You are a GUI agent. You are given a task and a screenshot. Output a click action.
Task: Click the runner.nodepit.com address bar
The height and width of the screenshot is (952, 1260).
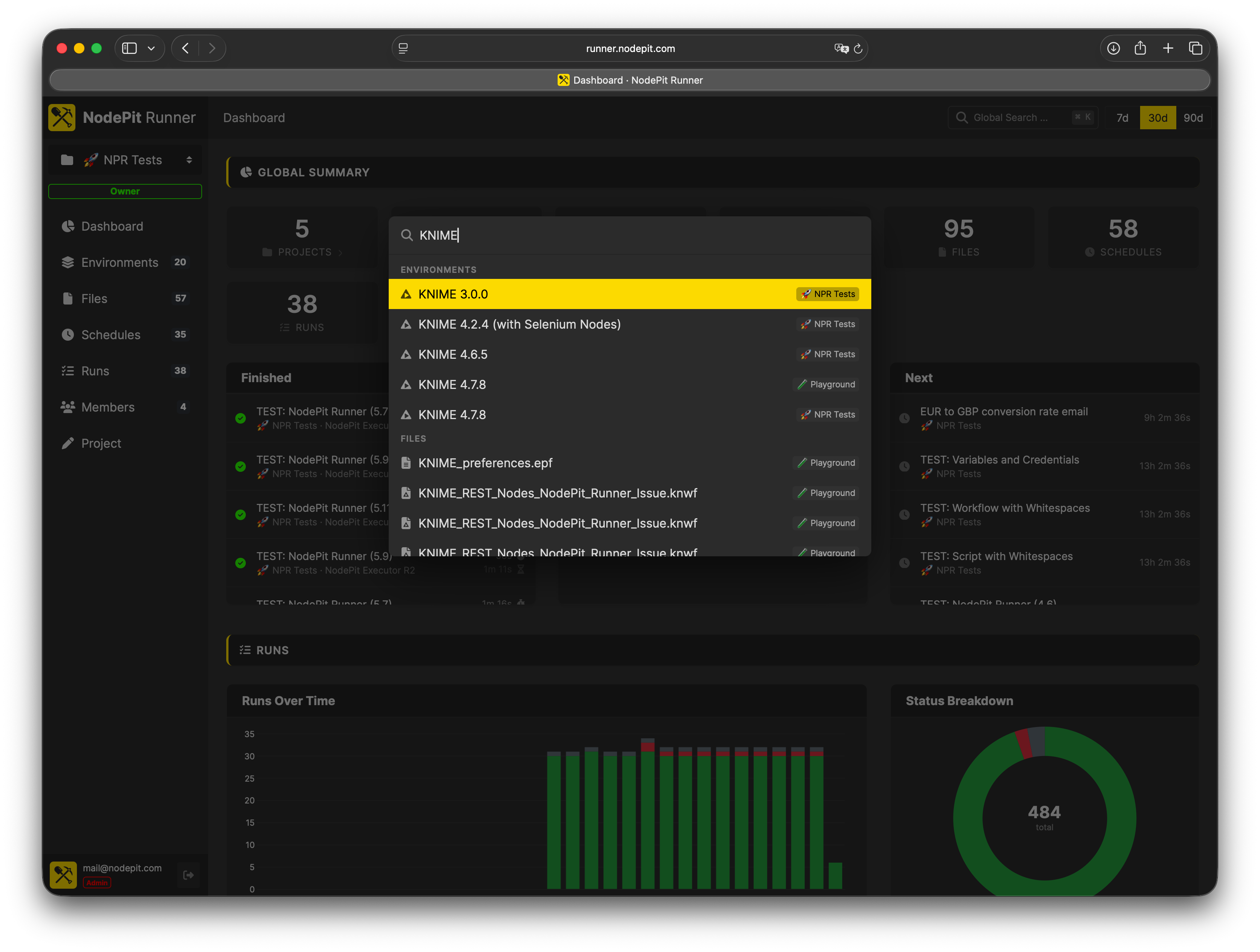pyautogui.click(x=630, y=48)
